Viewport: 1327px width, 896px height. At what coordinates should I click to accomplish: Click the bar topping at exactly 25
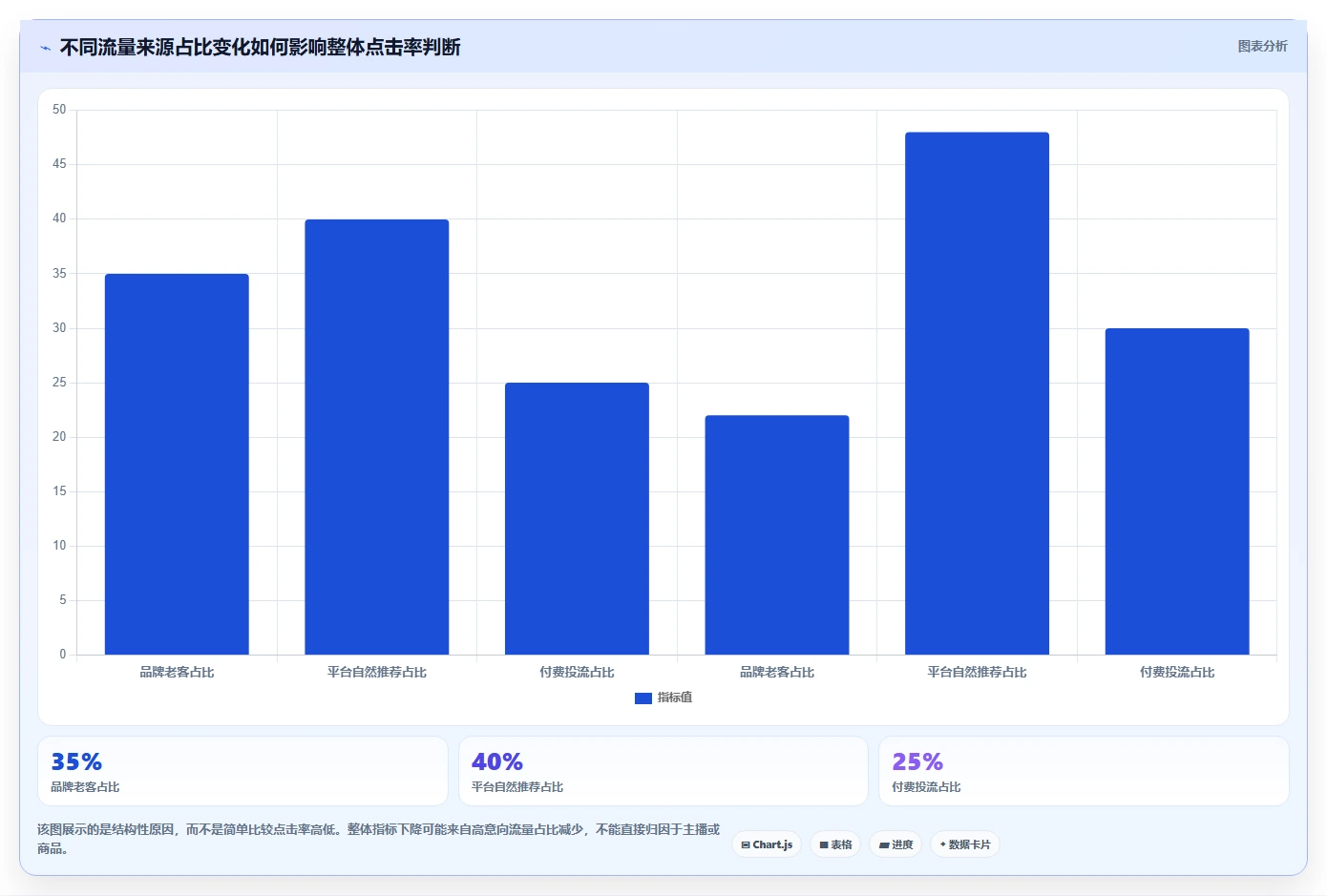(577, 518)
